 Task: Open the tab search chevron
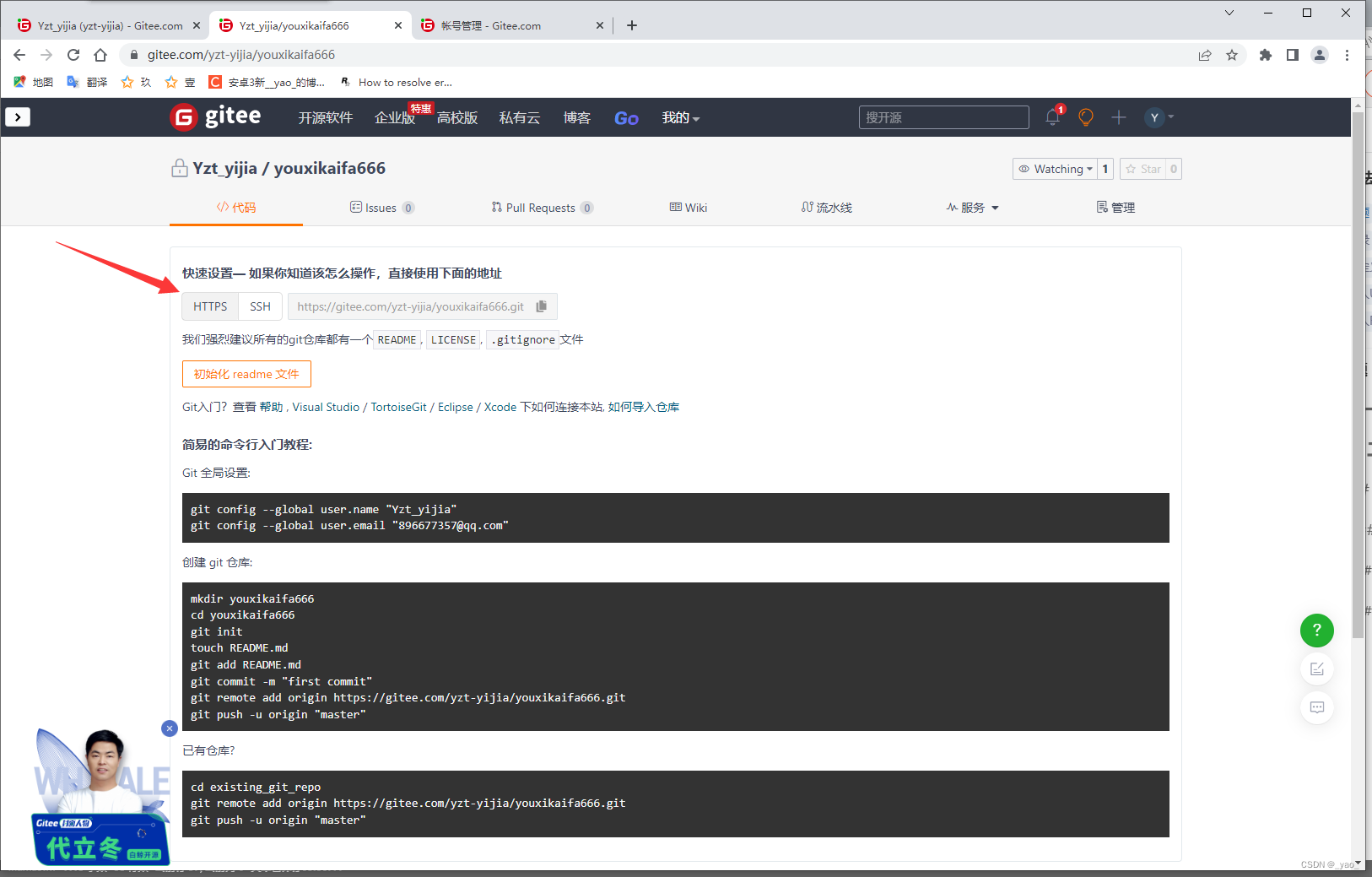click(1229, 13)
